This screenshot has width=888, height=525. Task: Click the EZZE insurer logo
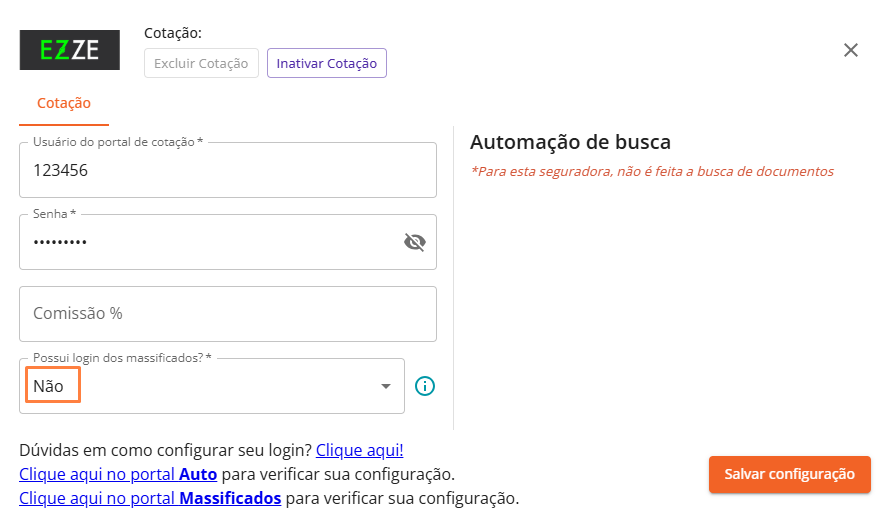pyautogui.click(x=69, y=50)
